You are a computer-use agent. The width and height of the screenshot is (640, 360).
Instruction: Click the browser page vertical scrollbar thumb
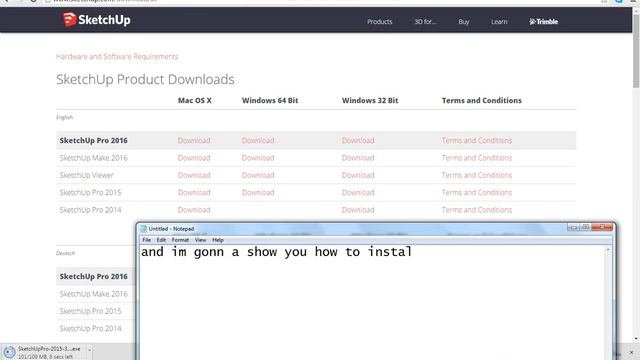pos(636,51)
